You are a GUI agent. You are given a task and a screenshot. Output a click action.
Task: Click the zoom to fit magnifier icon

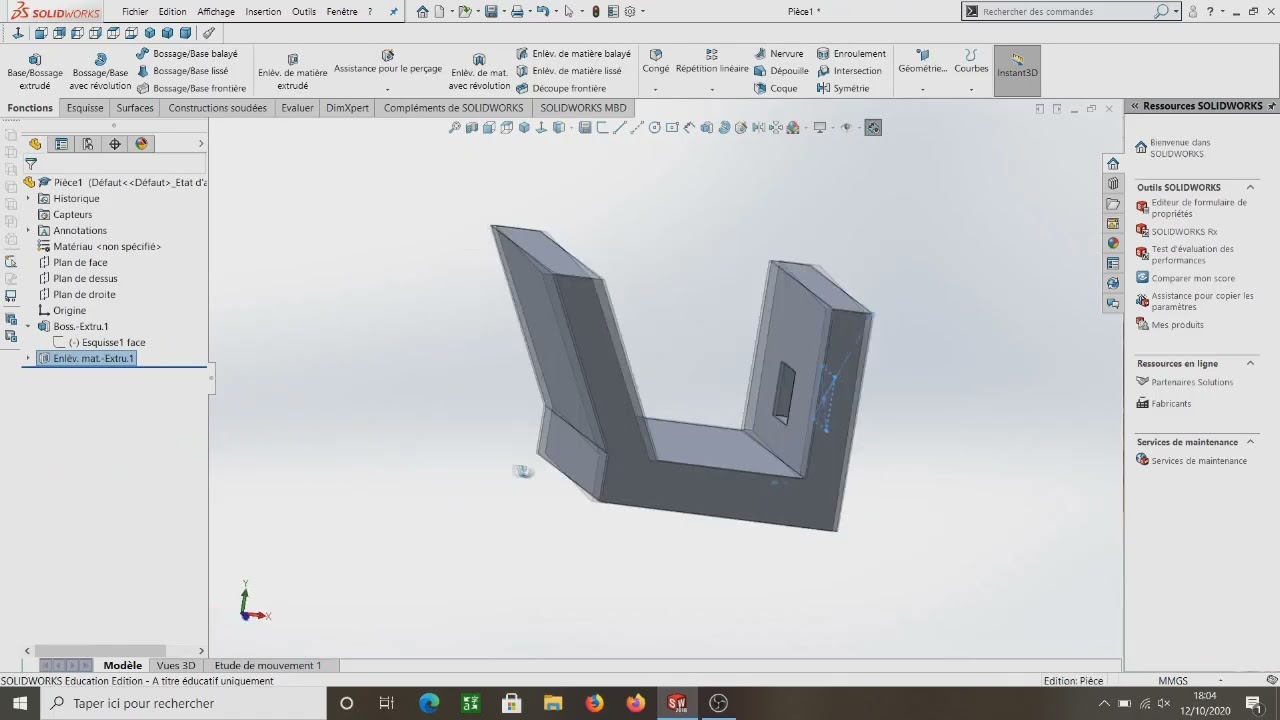coord(455,127)
